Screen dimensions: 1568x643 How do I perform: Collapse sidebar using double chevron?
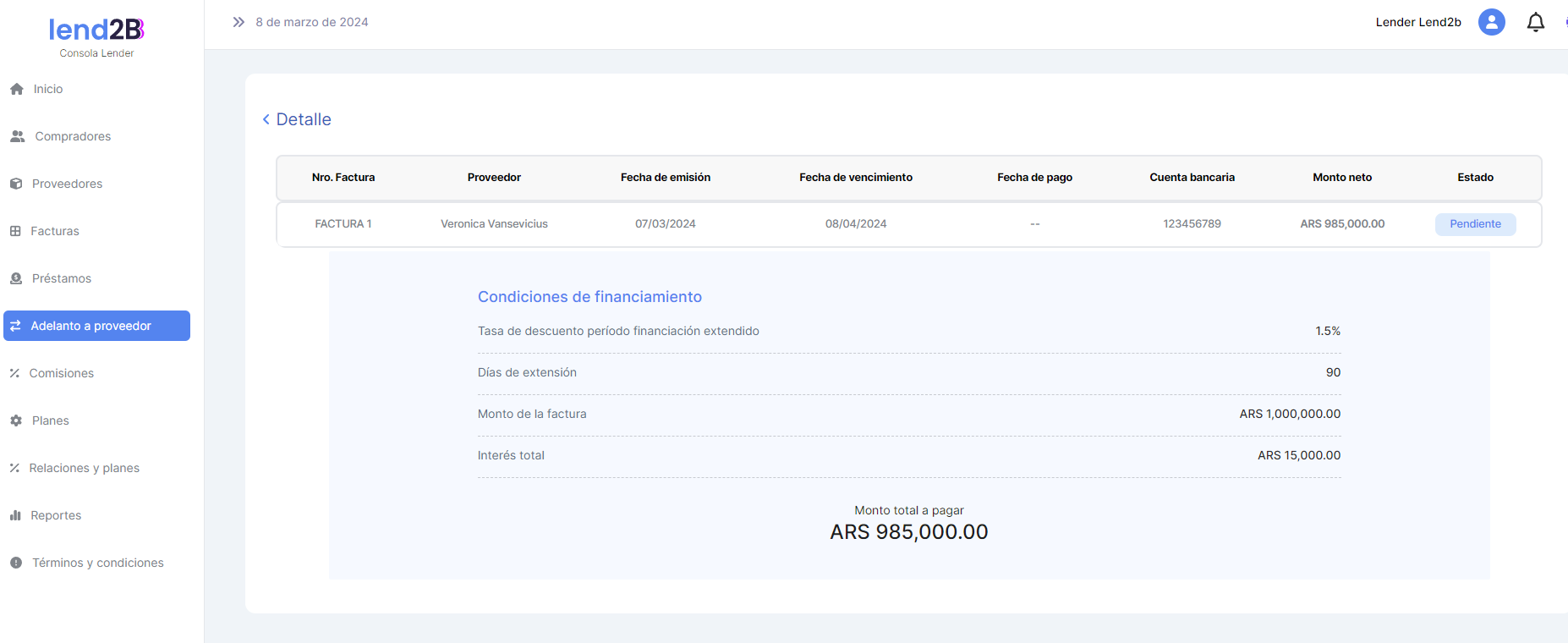(x=238, y=22)
